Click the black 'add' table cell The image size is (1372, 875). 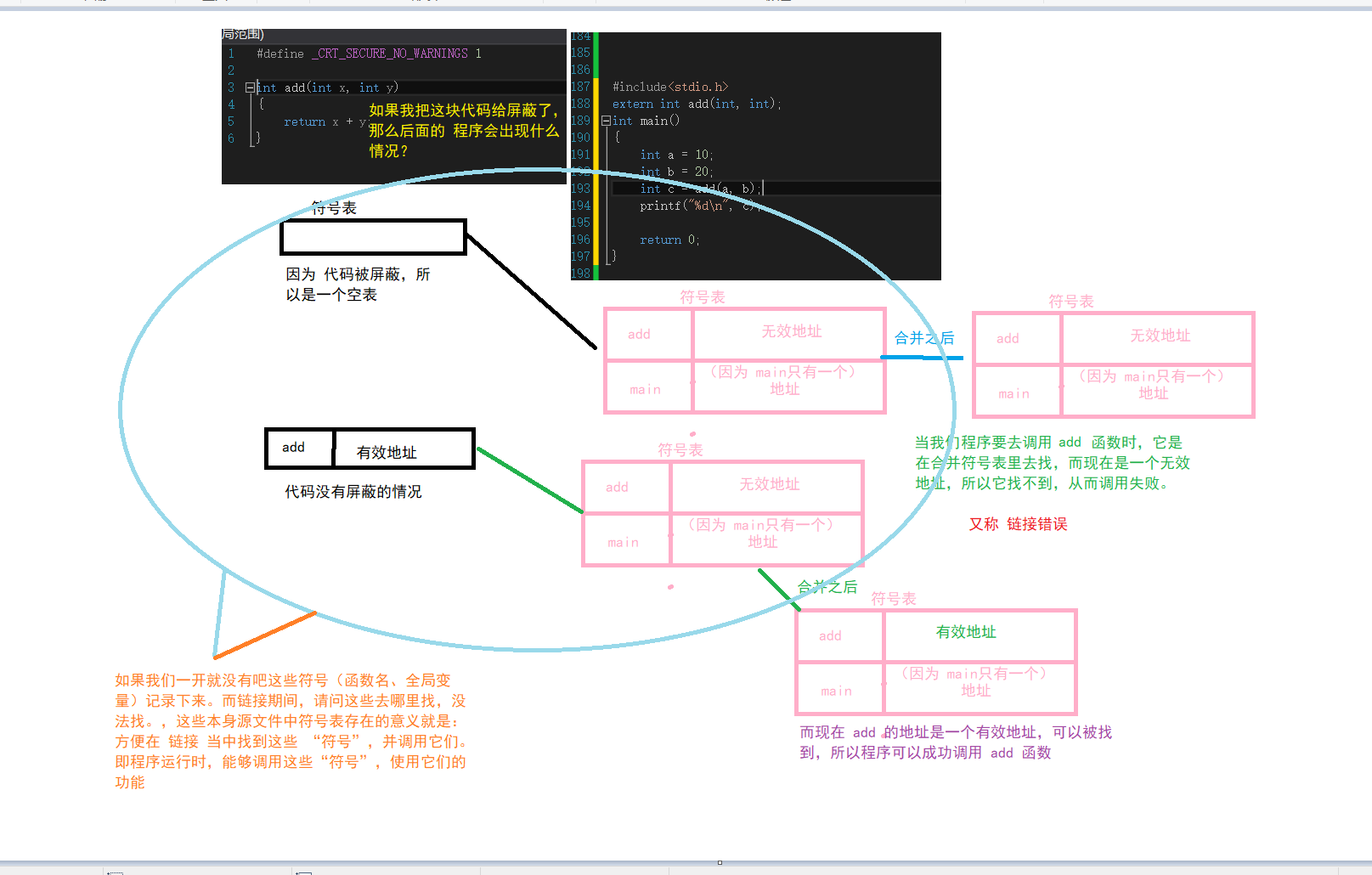pos(299,448)
